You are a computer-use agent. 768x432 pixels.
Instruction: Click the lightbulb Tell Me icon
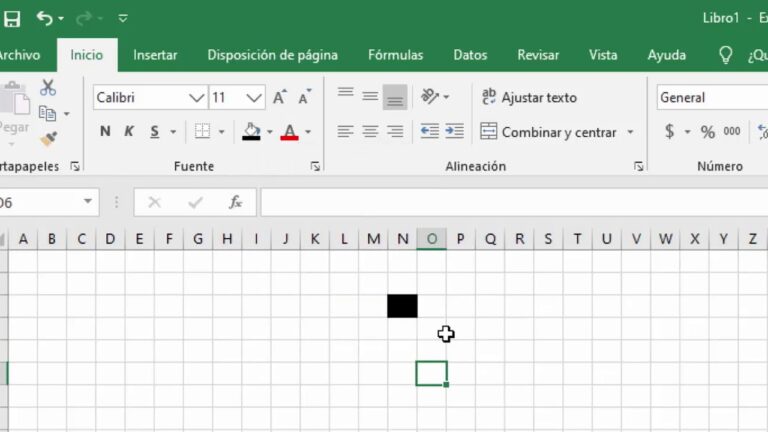click(x=725, y=55)
